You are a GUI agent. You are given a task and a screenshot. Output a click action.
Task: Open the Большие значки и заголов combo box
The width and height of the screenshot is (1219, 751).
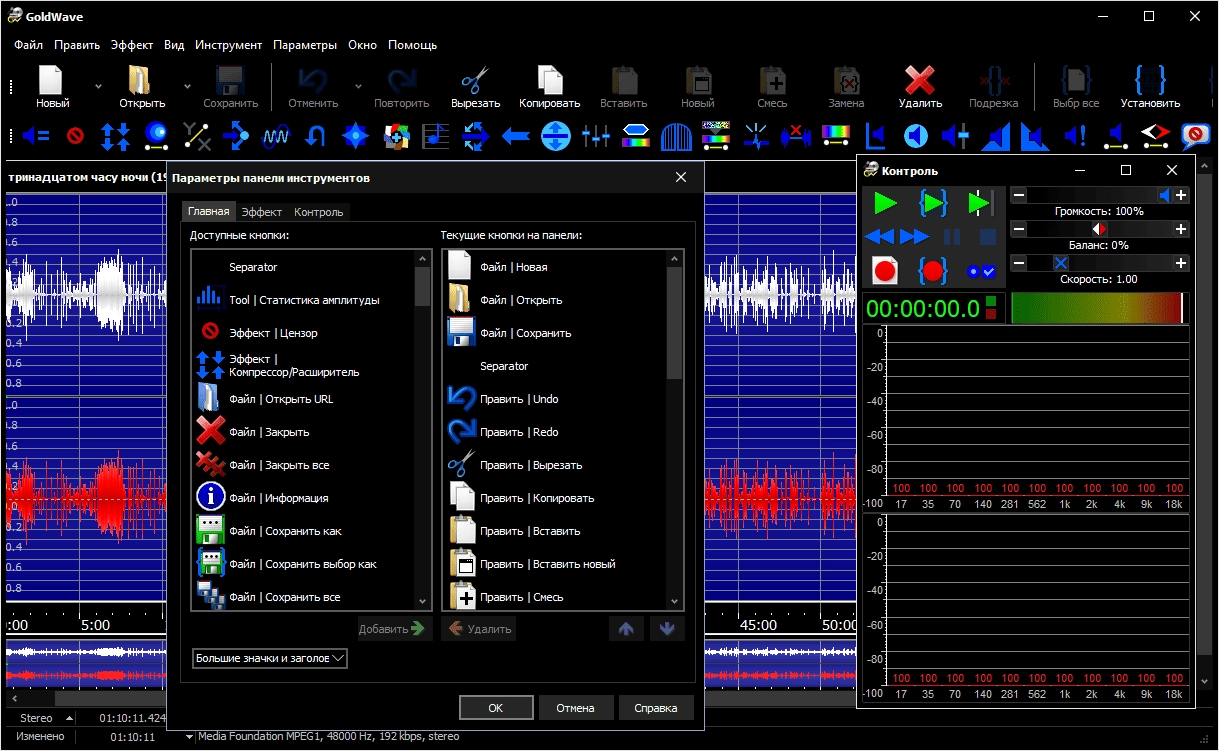pos(269,658)
